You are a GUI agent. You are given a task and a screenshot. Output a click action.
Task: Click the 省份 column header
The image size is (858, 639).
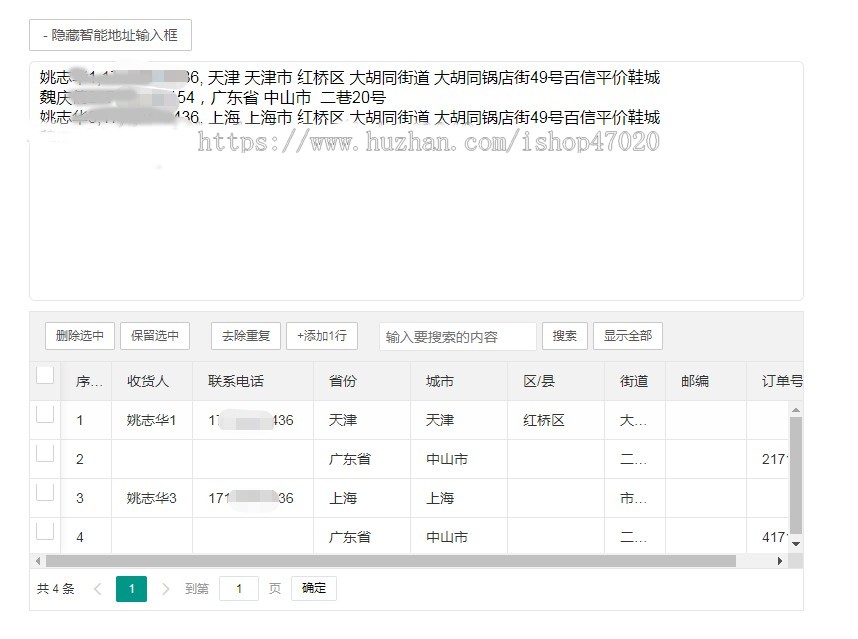[362, 381]
